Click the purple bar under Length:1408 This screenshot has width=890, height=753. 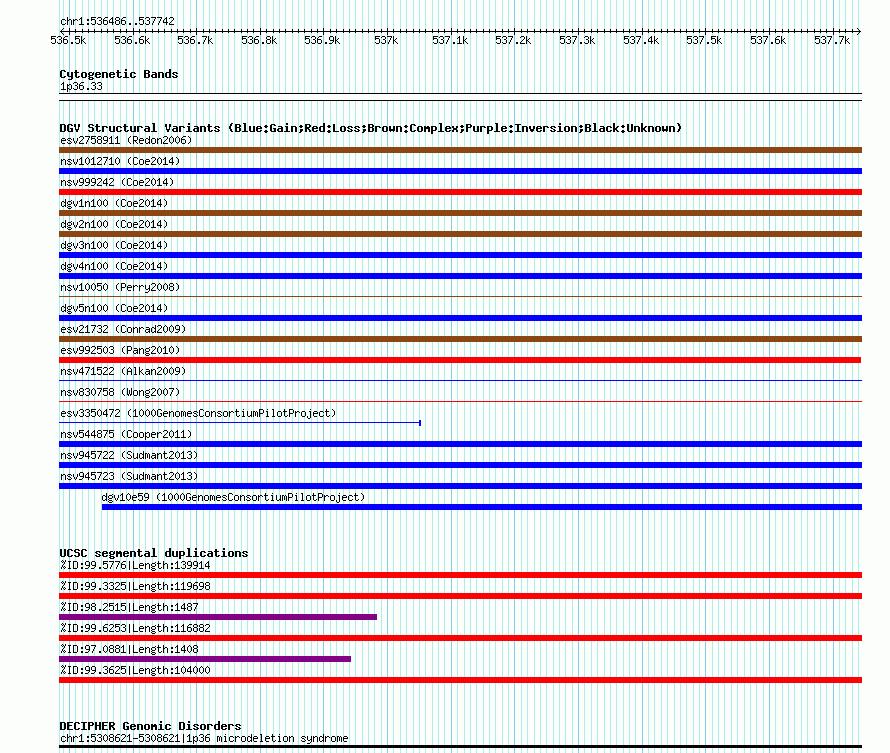205,659
